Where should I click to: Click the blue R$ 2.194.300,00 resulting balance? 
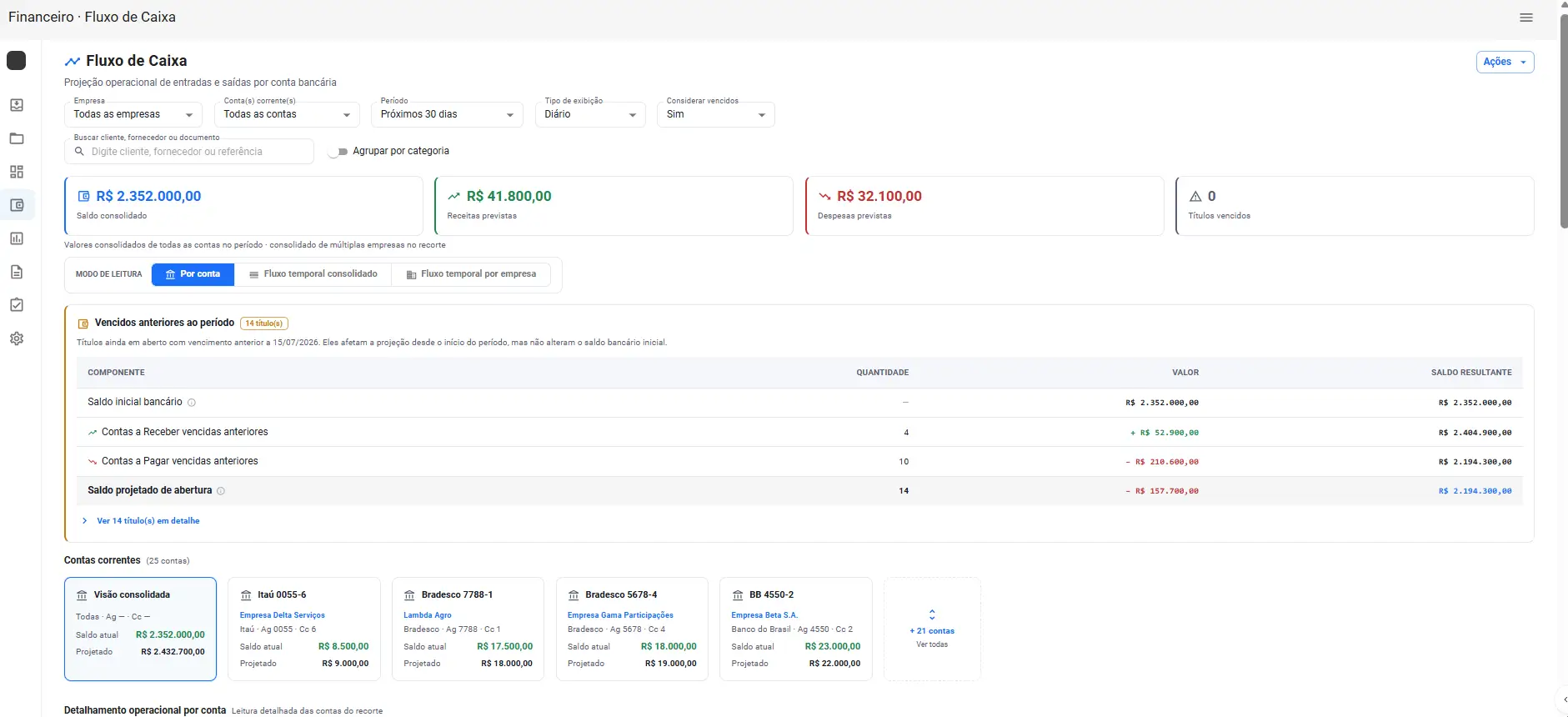coord(1475,491)
